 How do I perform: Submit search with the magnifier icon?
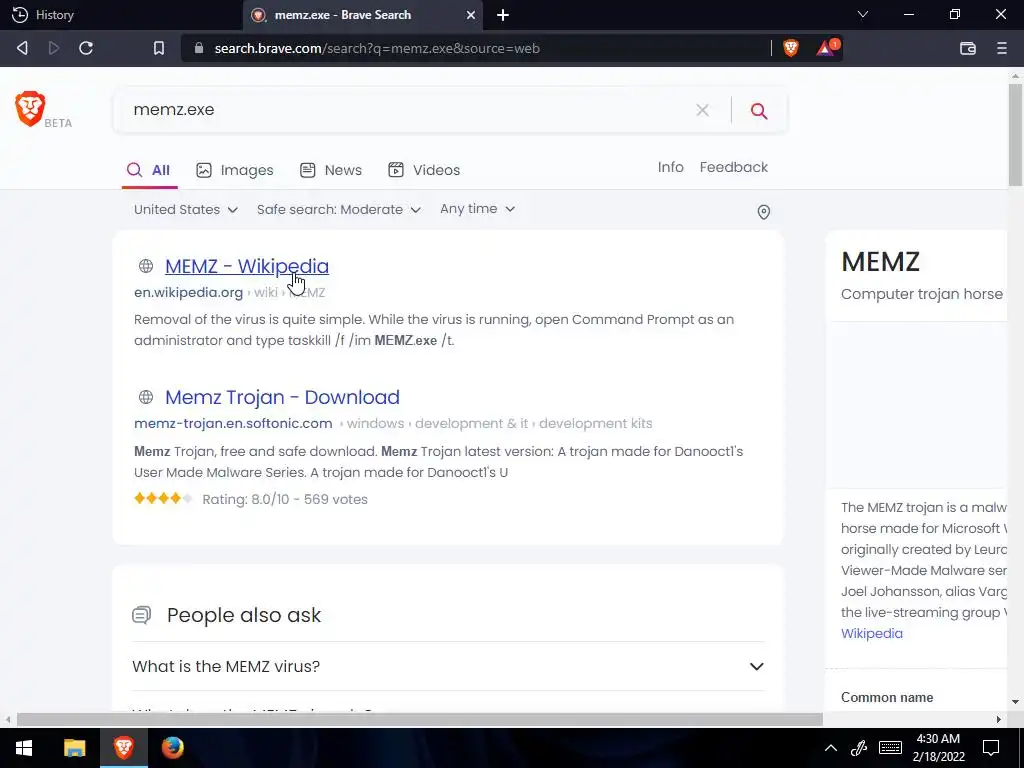(759, 110)
